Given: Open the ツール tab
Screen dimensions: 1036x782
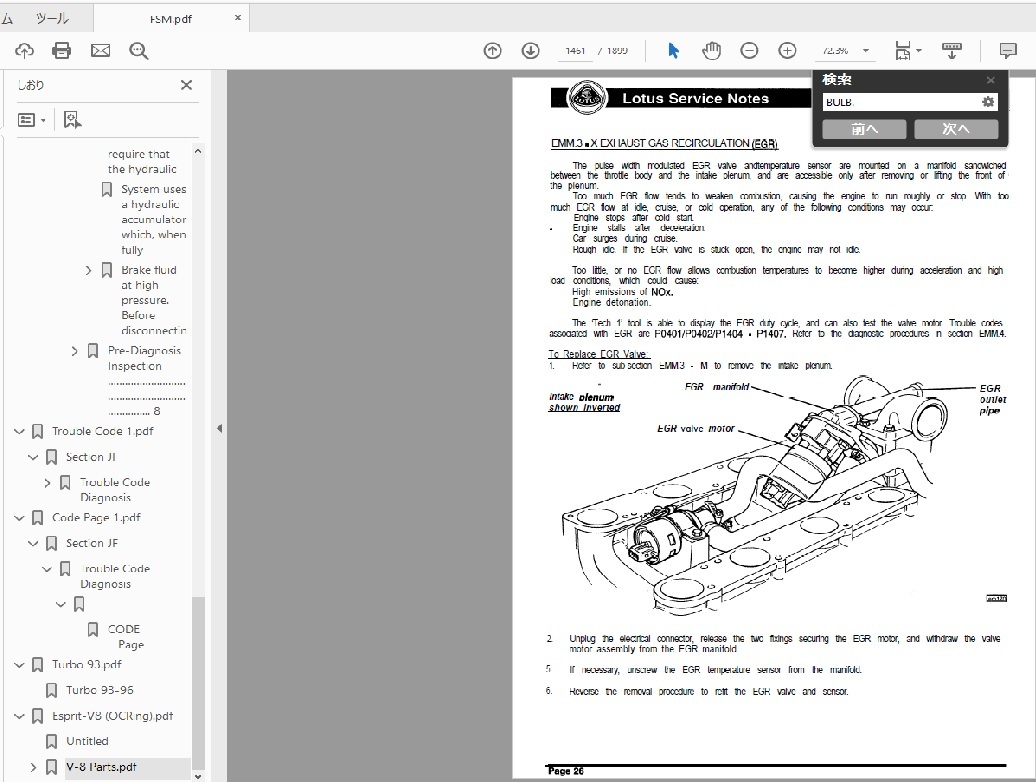Looking at the screenshot, I should (x=52, y=18).
